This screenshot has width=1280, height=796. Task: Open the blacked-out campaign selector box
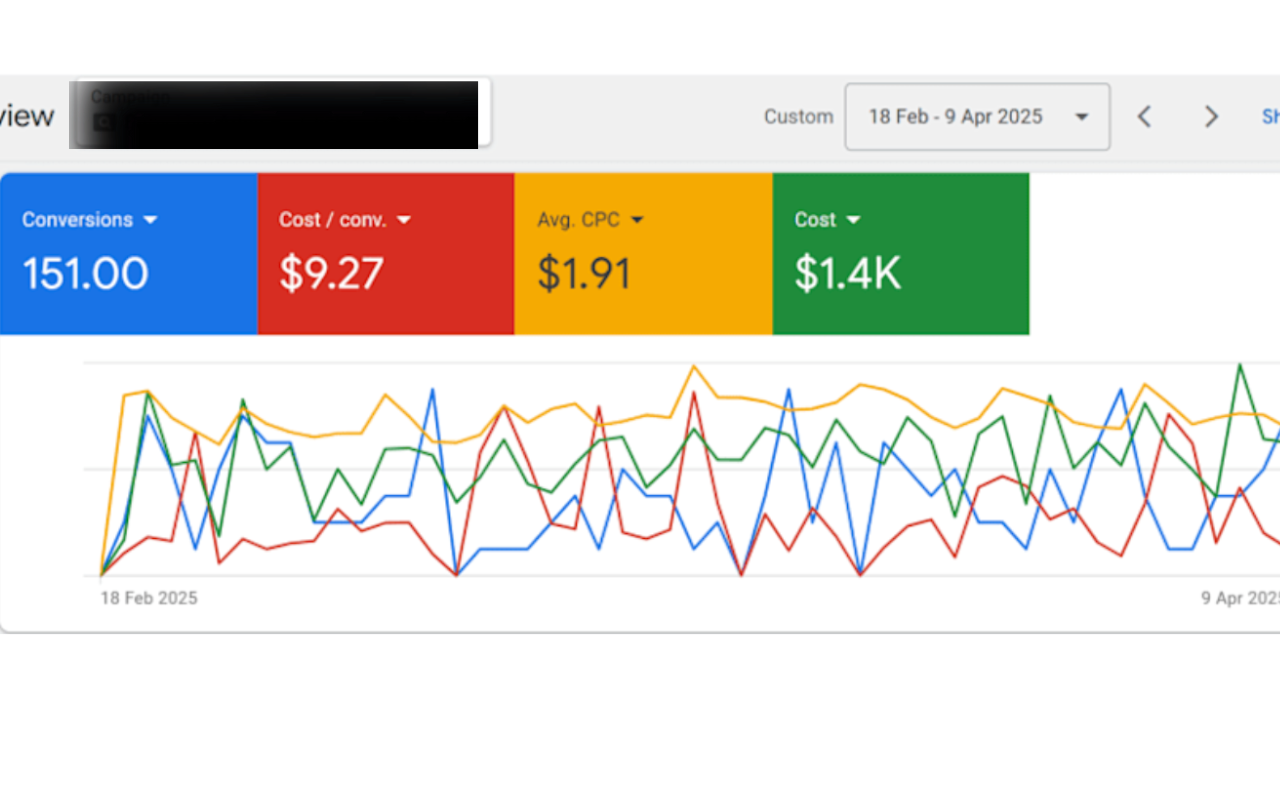(279, 115)
